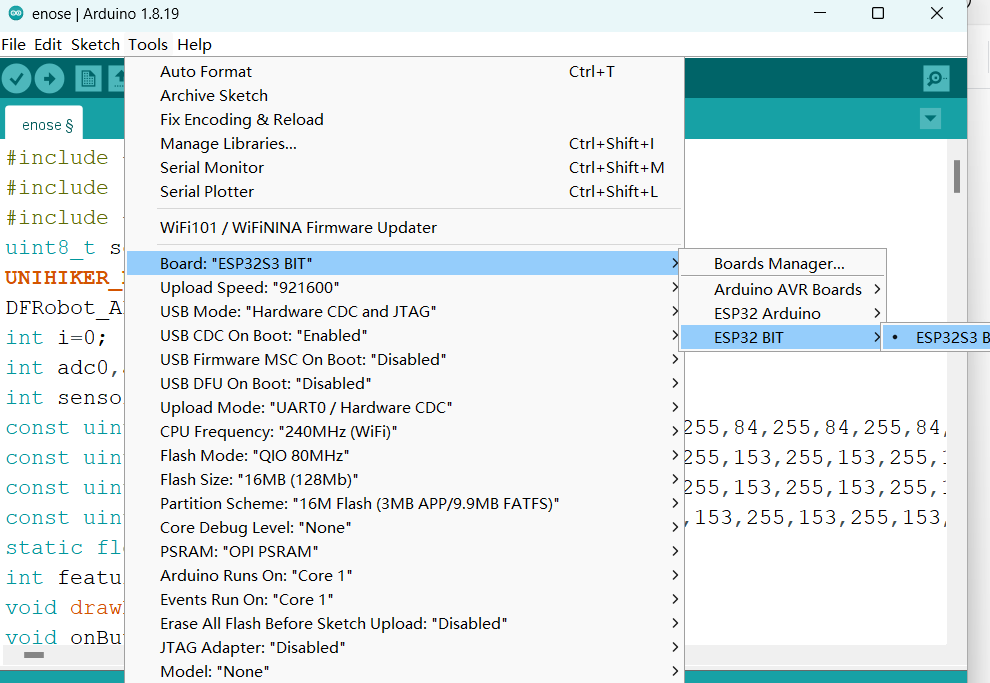Expand CPU Frequency: "240MHz (WiFi)"
This screenshot has width=990, height=683.
coord(405,431)
